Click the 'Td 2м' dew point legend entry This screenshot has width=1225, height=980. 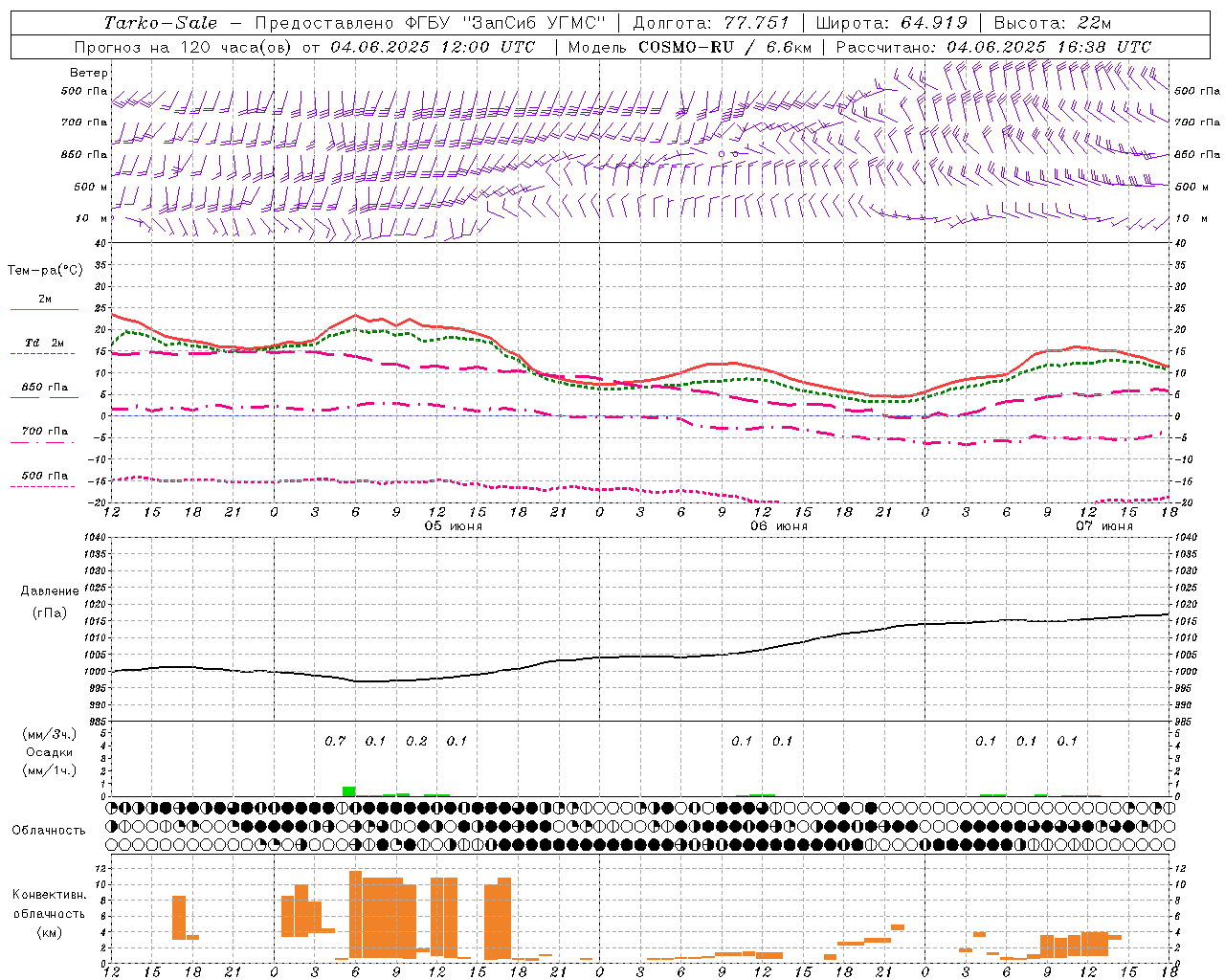[x=45, y=343]
